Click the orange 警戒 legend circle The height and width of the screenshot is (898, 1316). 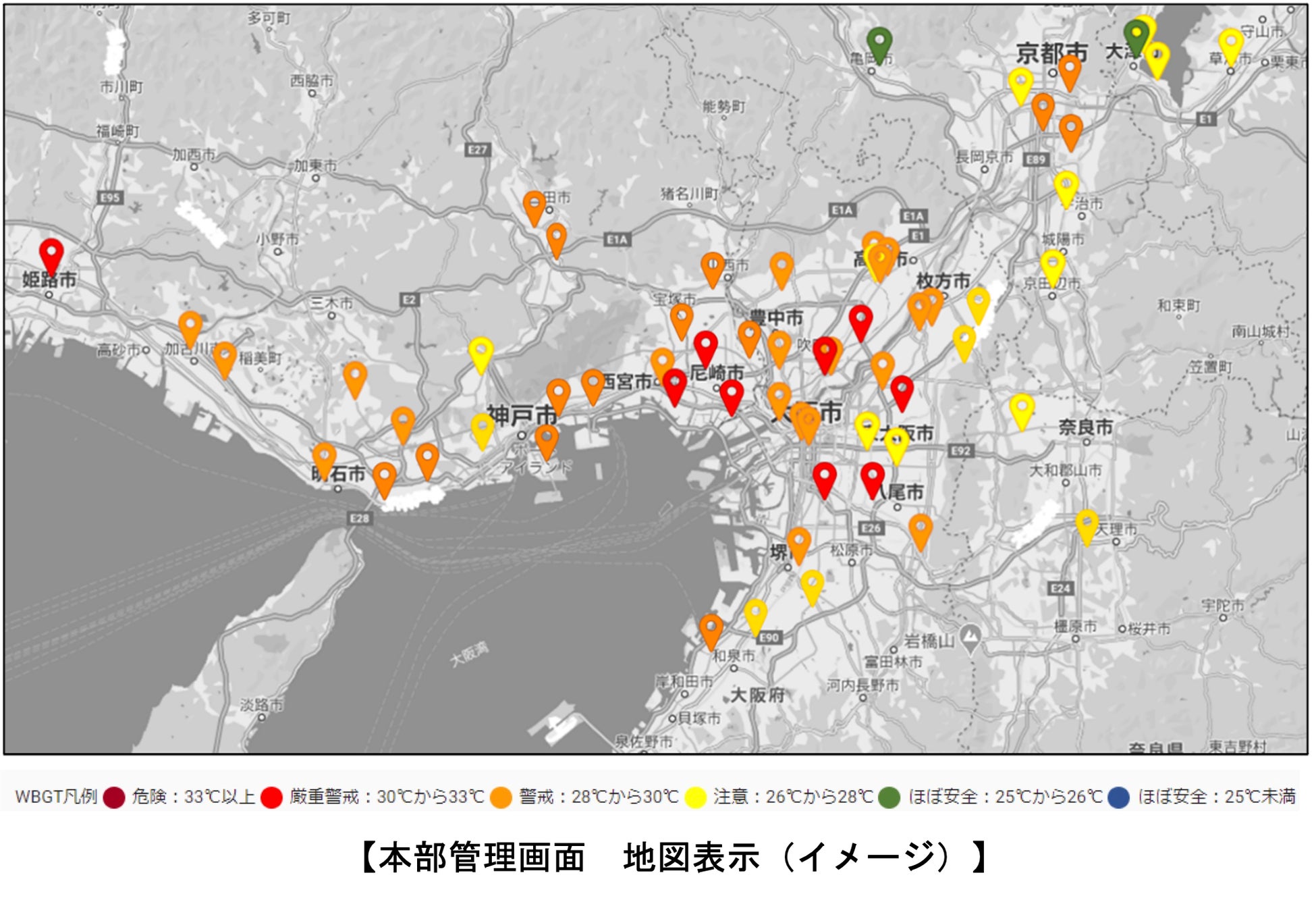pyautogui.click(x=501, y=797)
